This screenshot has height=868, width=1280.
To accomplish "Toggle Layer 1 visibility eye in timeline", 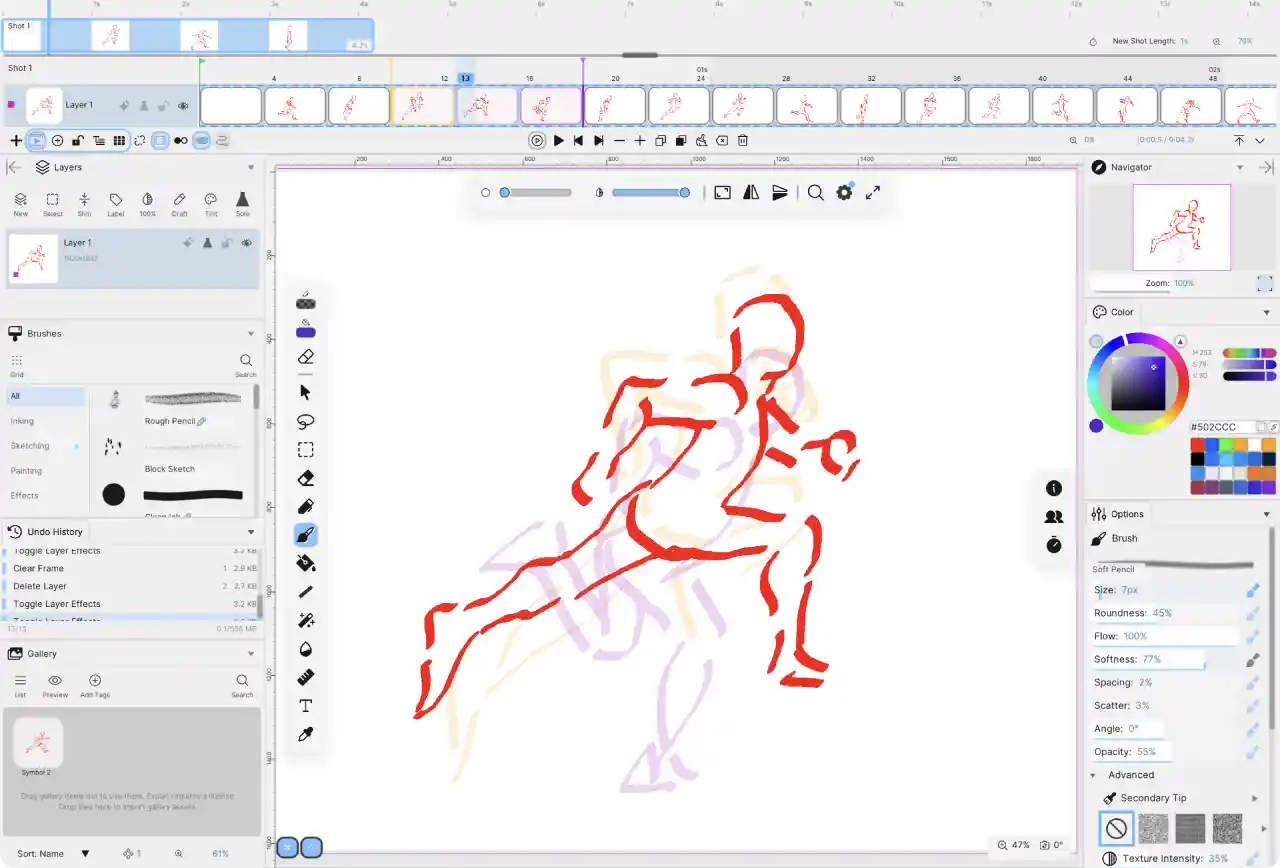I will point(184,105).
